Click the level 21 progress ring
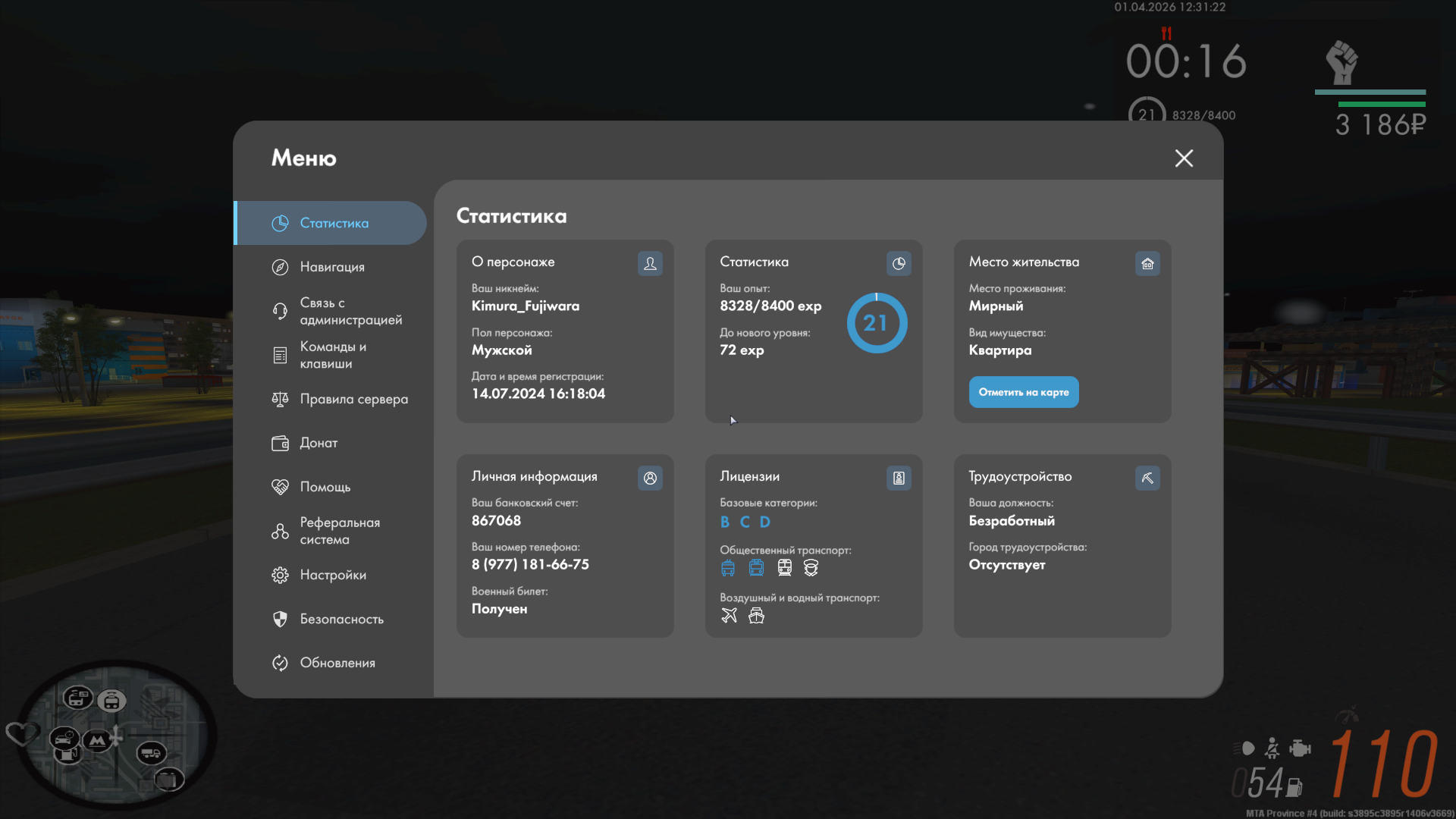 point(877,323)
